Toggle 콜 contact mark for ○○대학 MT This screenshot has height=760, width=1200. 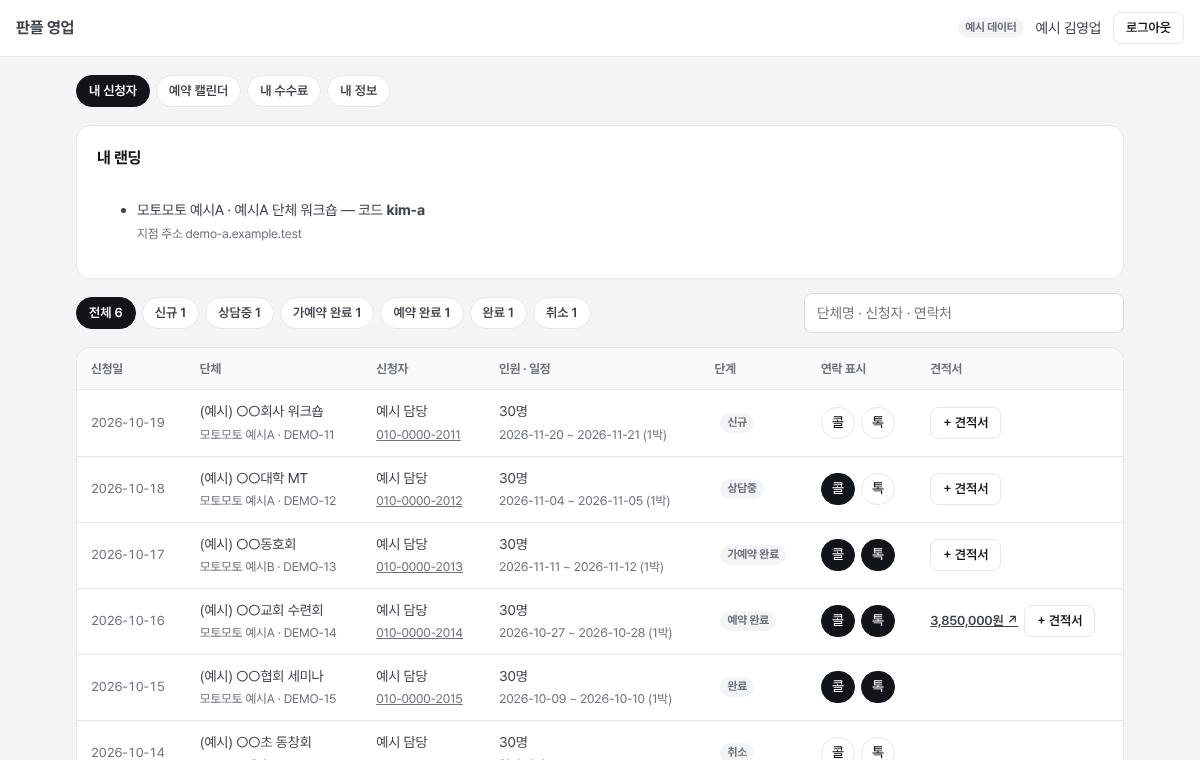(x=838, y=489)
